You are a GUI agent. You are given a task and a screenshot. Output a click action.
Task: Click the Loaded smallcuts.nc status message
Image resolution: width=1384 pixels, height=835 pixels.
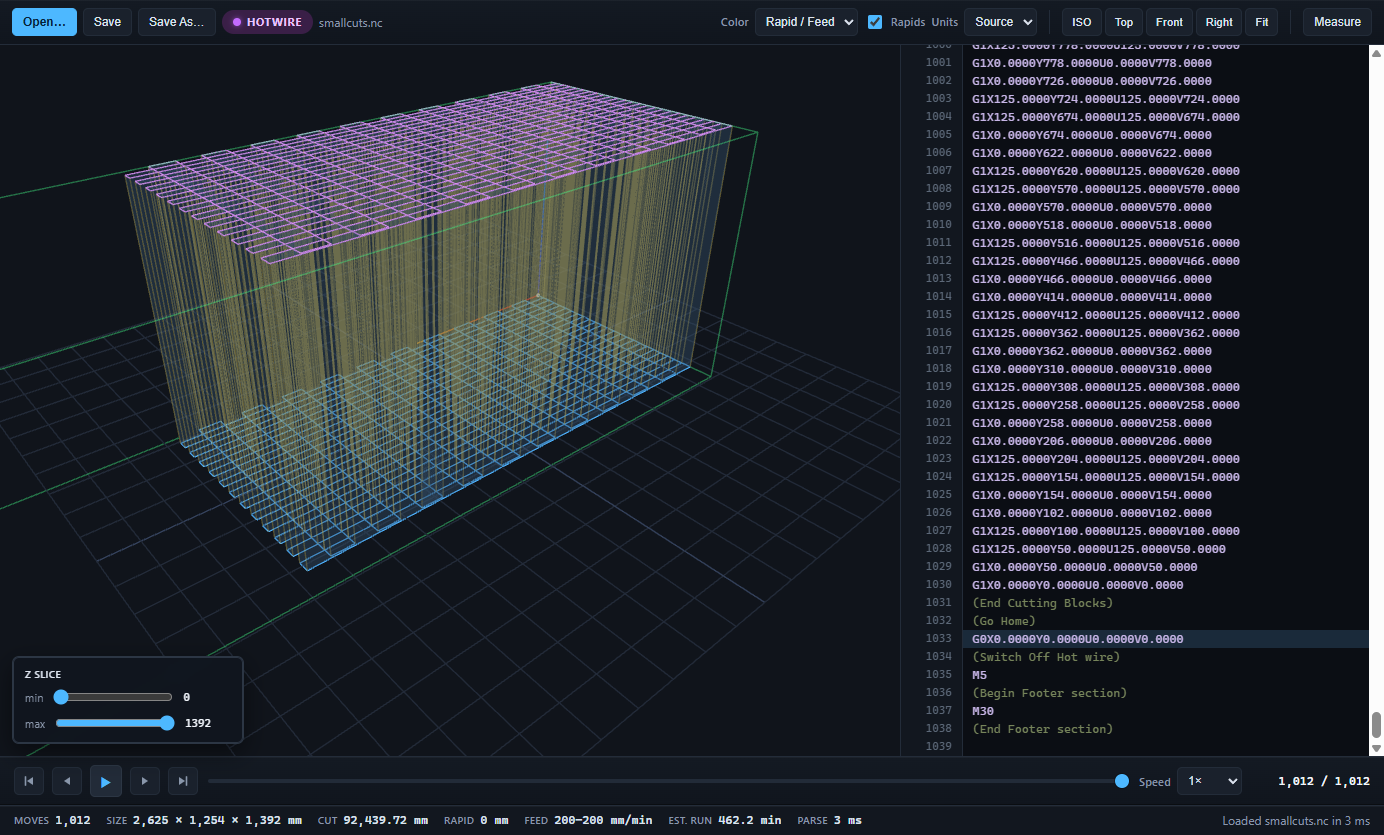coord(1296,821)
